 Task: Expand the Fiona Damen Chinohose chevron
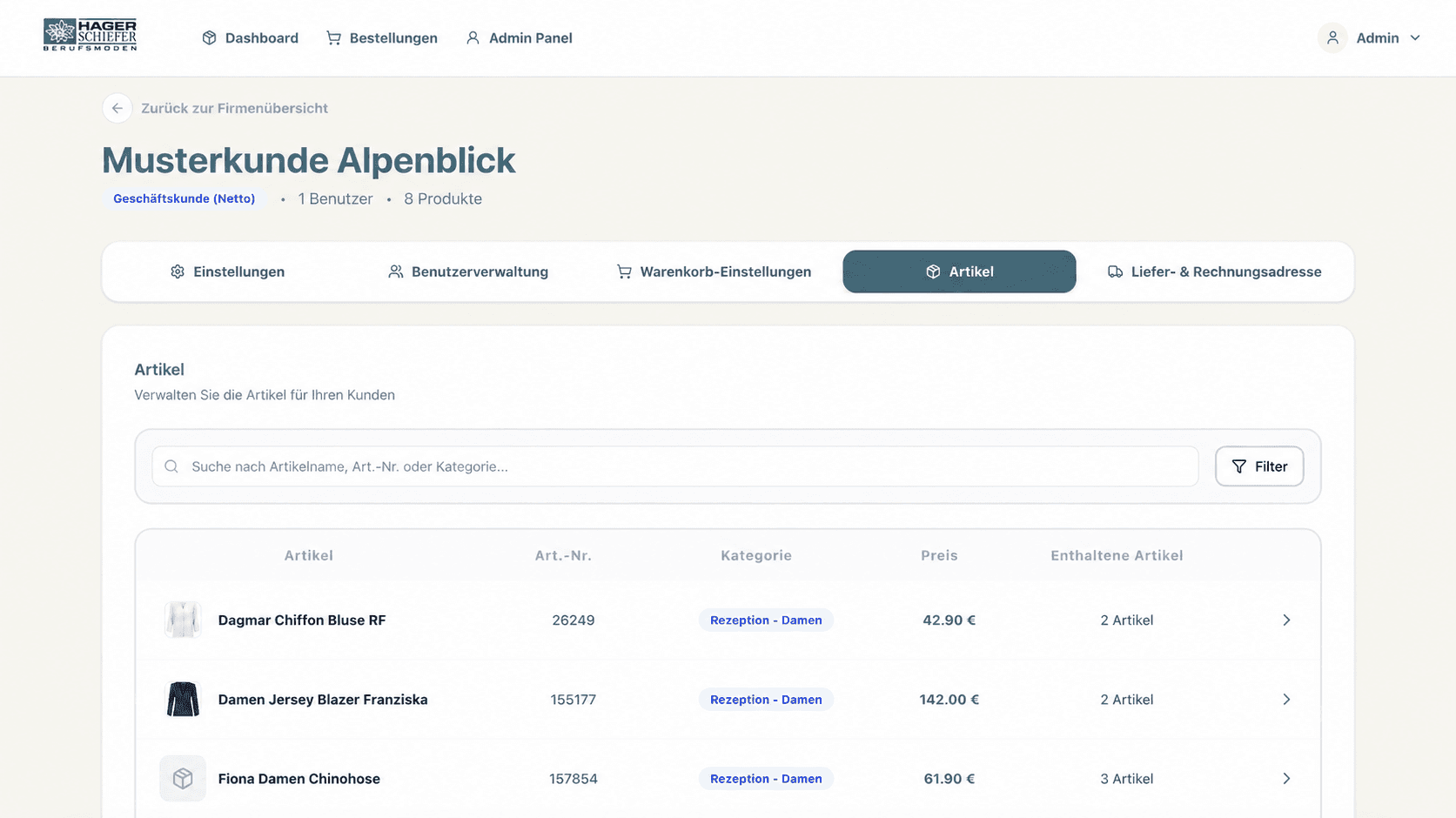[1286, 779]
